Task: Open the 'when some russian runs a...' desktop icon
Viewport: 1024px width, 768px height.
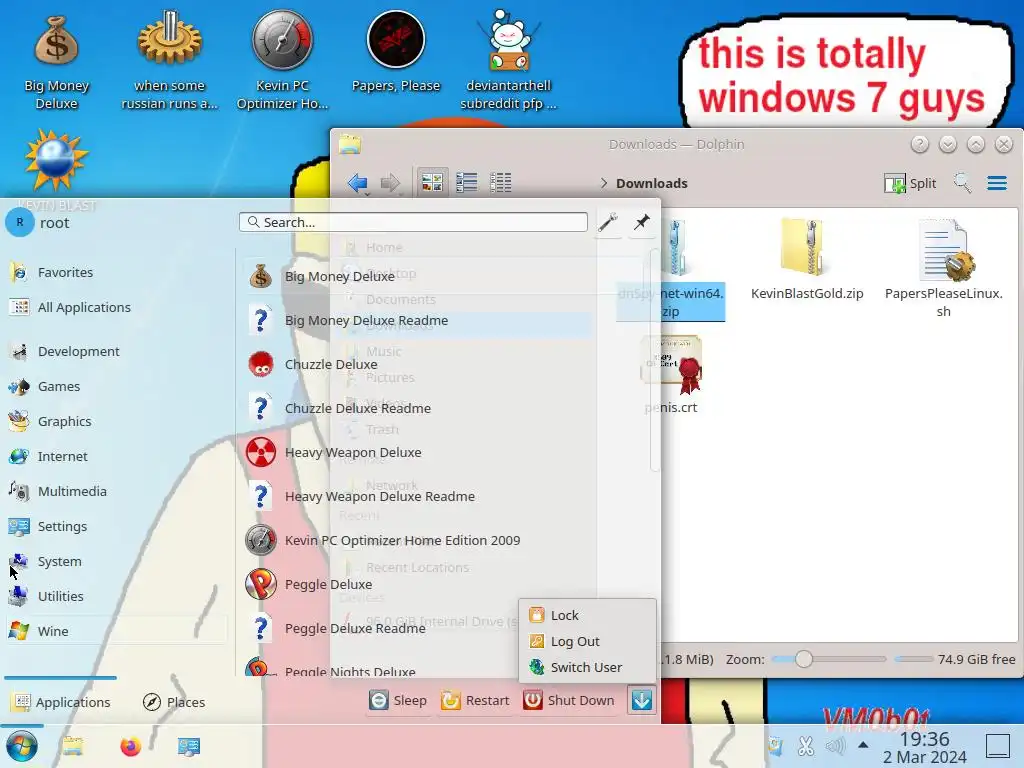Action: pos(169,62)
